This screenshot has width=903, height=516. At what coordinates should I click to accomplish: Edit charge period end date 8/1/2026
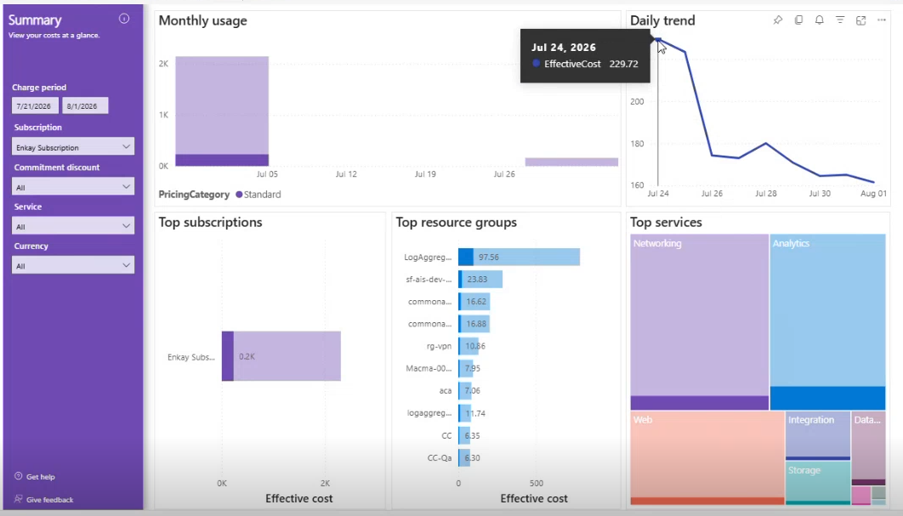click(x=85, y=105)
